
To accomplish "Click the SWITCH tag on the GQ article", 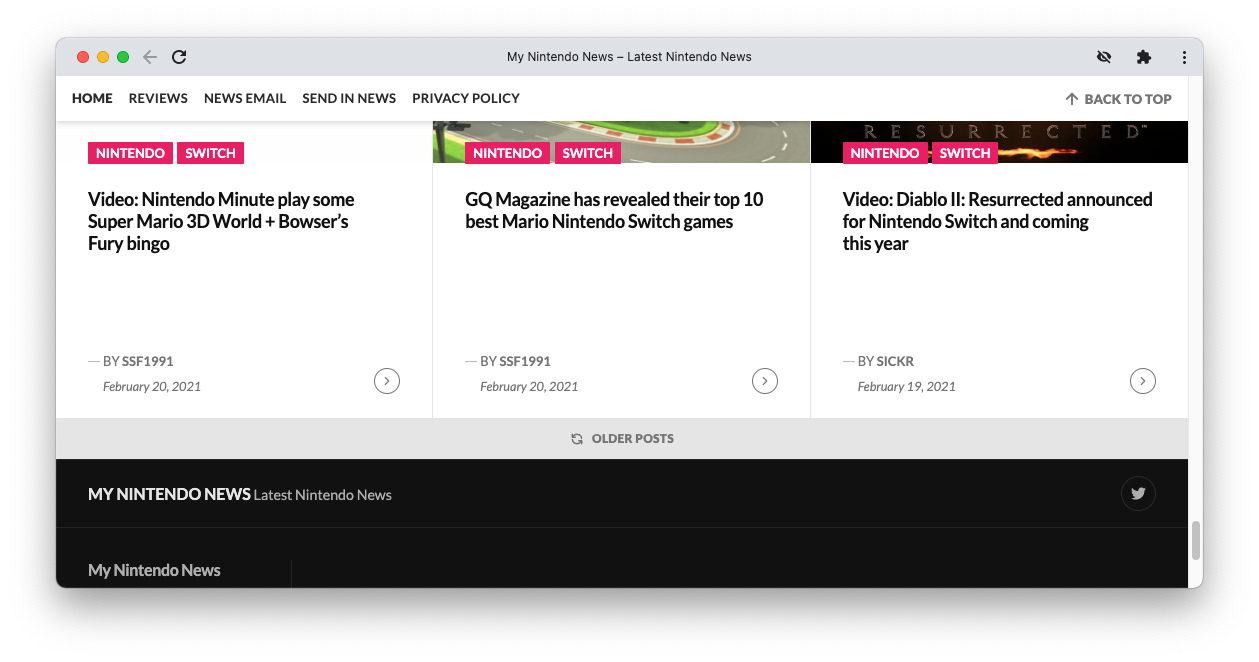I will point(588,153).
